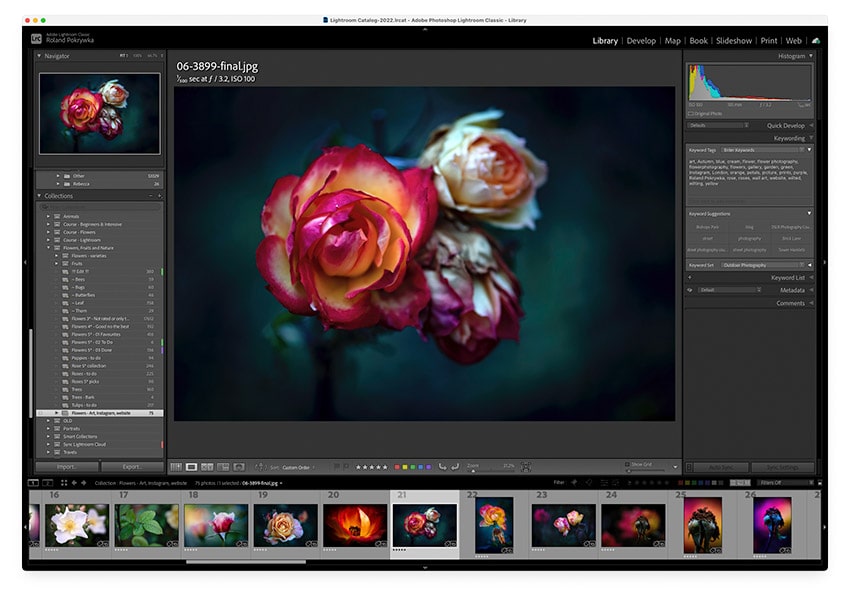Enable the Original Photo checkbox

click(x=691, y=114)
